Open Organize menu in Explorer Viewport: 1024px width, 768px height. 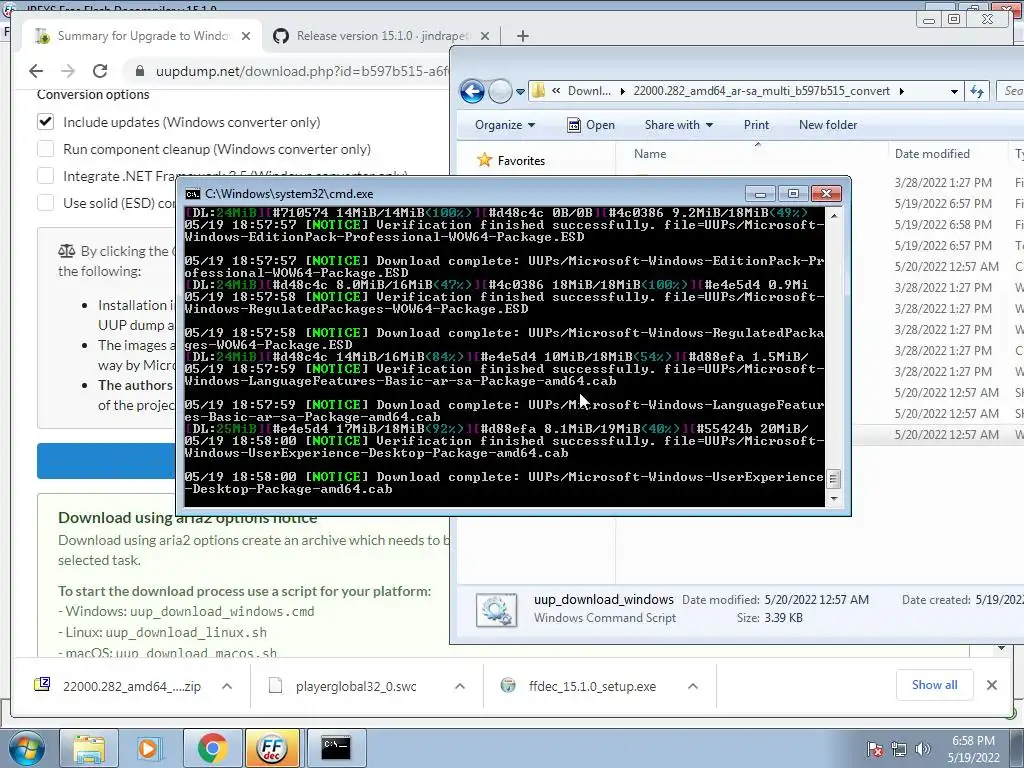tap(505, 125)
